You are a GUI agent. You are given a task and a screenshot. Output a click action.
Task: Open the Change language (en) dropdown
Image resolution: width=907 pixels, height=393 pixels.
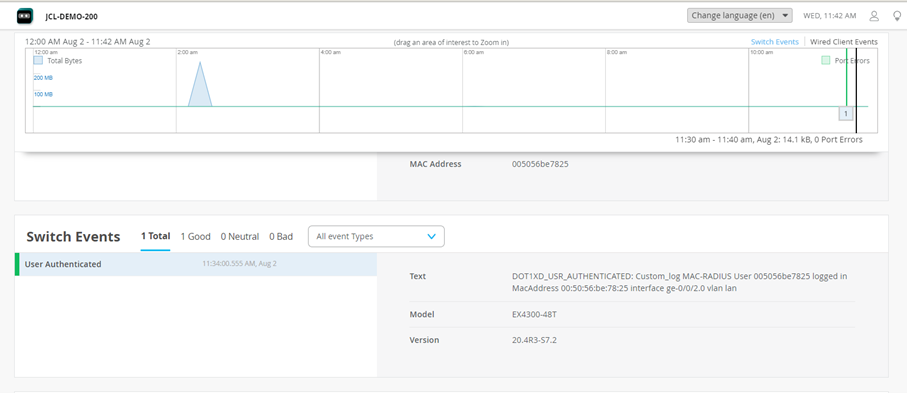pyautogui.click(x=739, y=16)
